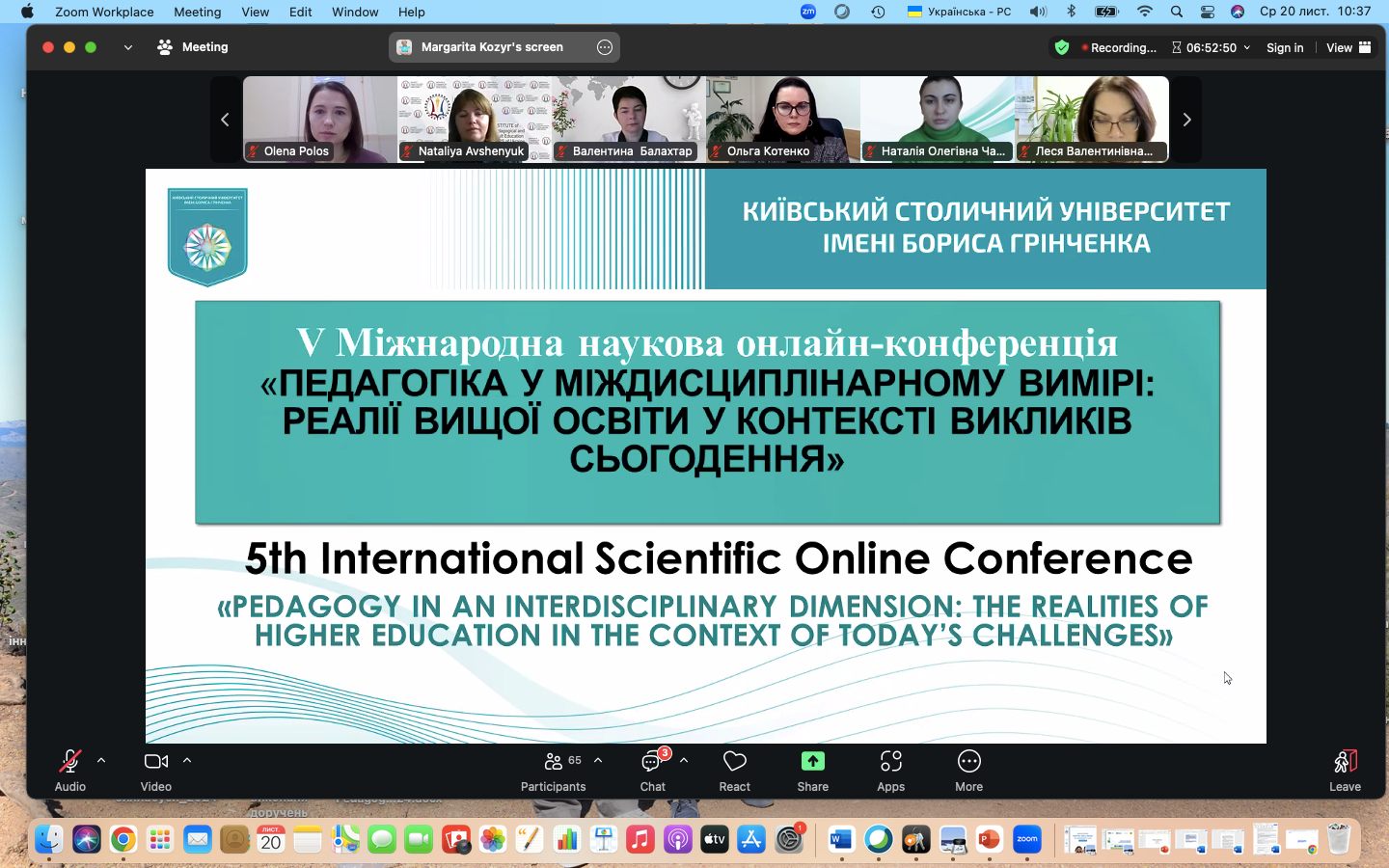The height and width of the screenshot is (868, 1389).
Task: Expand the audio settings chevron
Action: pos(101,760)
